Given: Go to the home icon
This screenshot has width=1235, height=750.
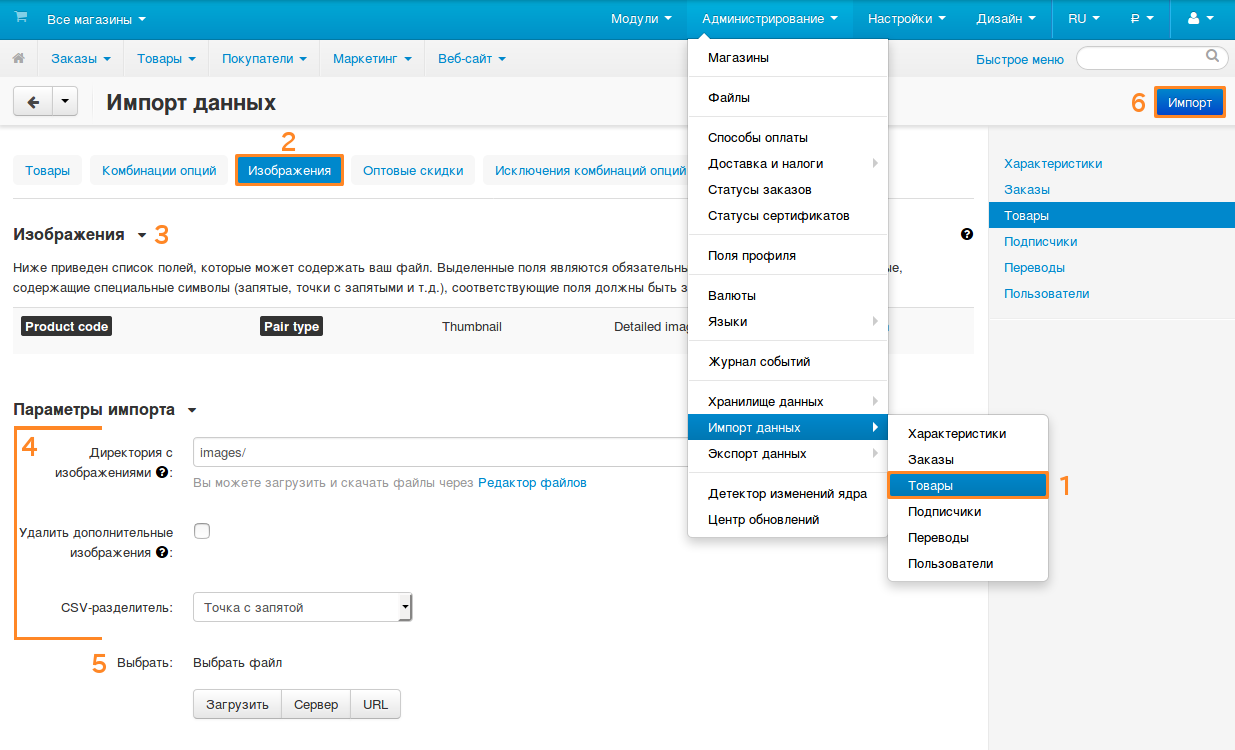Looking at the screenshot, I should click(18, 59).
